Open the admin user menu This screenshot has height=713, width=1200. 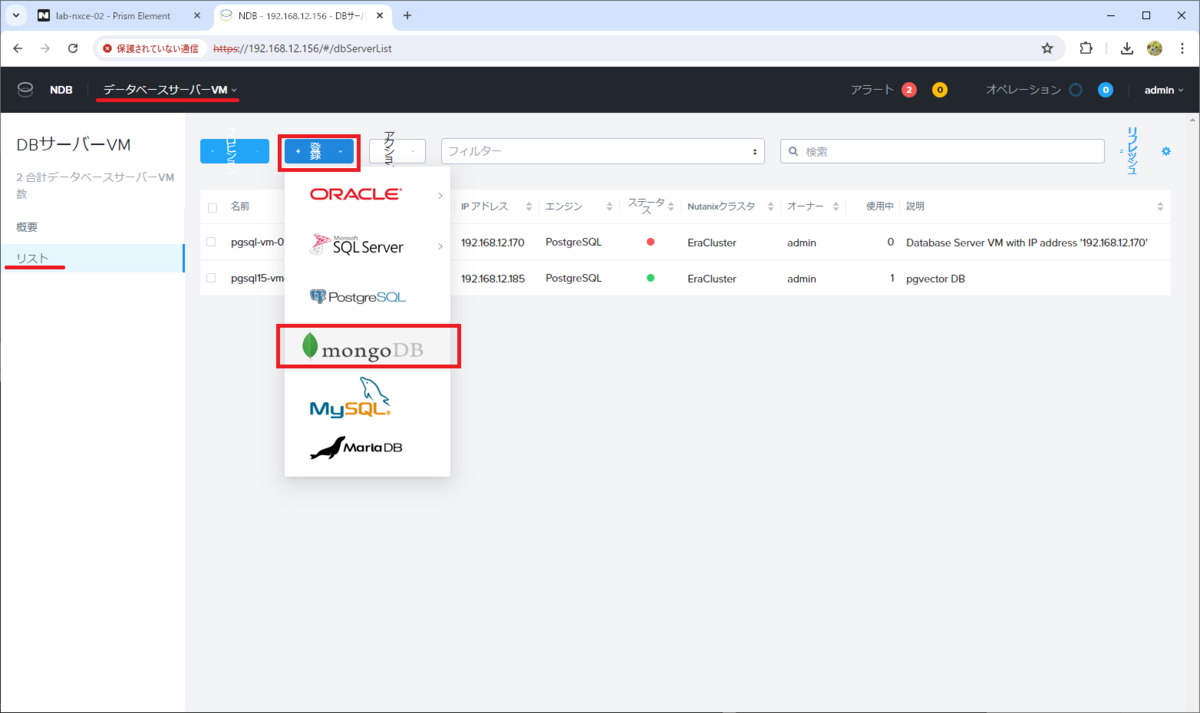pos(1164,90)
